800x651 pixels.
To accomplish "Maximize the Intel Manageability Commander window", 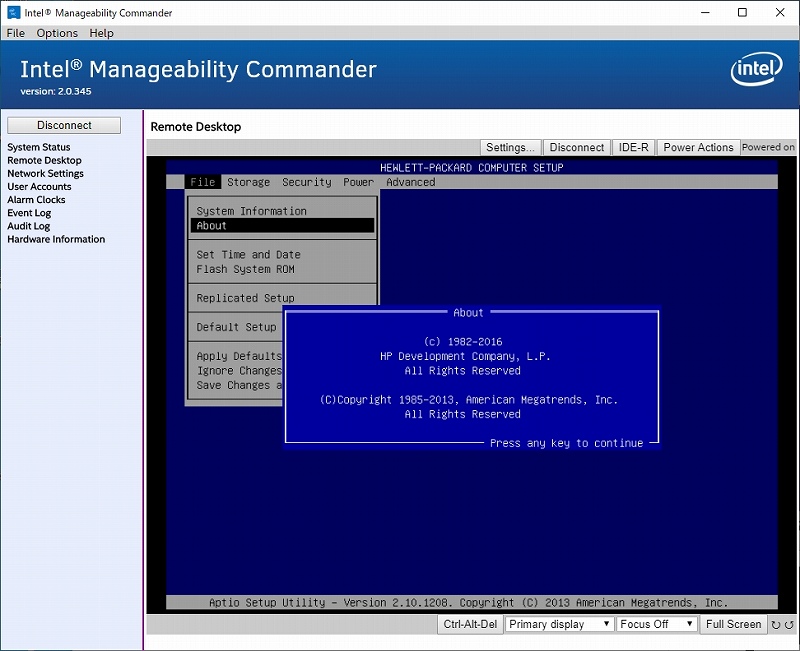I will (x=742, y=12).
